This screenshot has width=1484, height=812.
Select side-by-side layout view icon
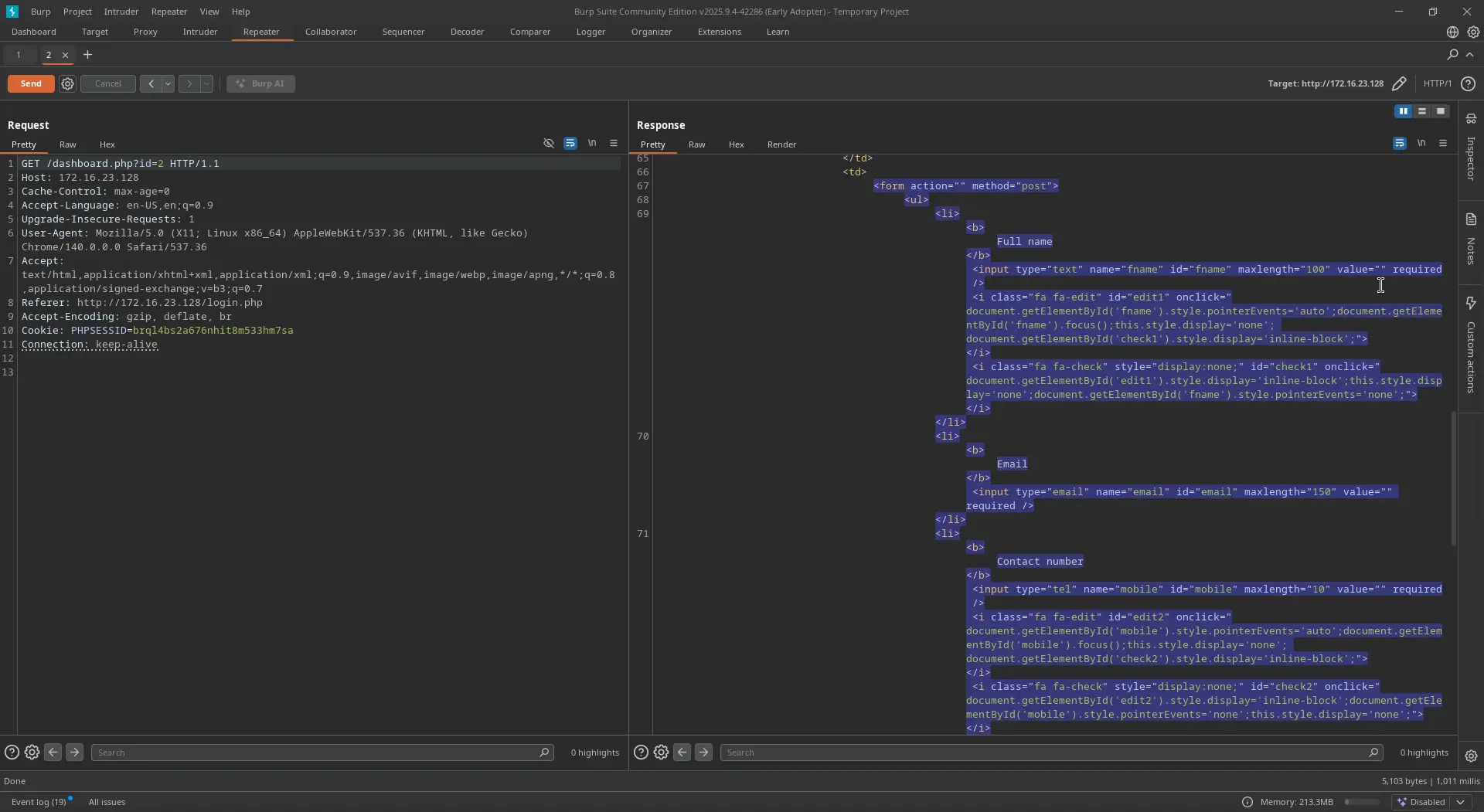[1404, 111]
